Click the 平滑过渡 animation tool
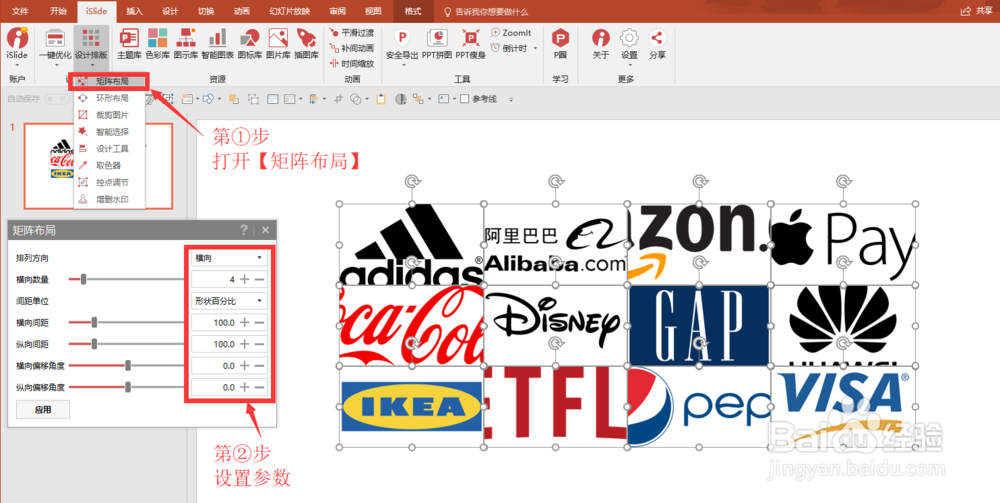The height and width of the screenshot is (503, 1000). (351, 32)
